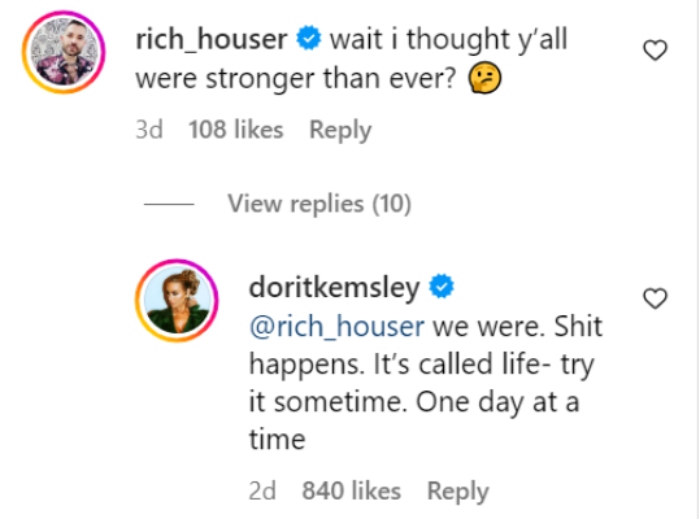Screen dimensions: 700x519
Task: Like doritkemsley's reply with the heart
Action: (x=654, y=298)
